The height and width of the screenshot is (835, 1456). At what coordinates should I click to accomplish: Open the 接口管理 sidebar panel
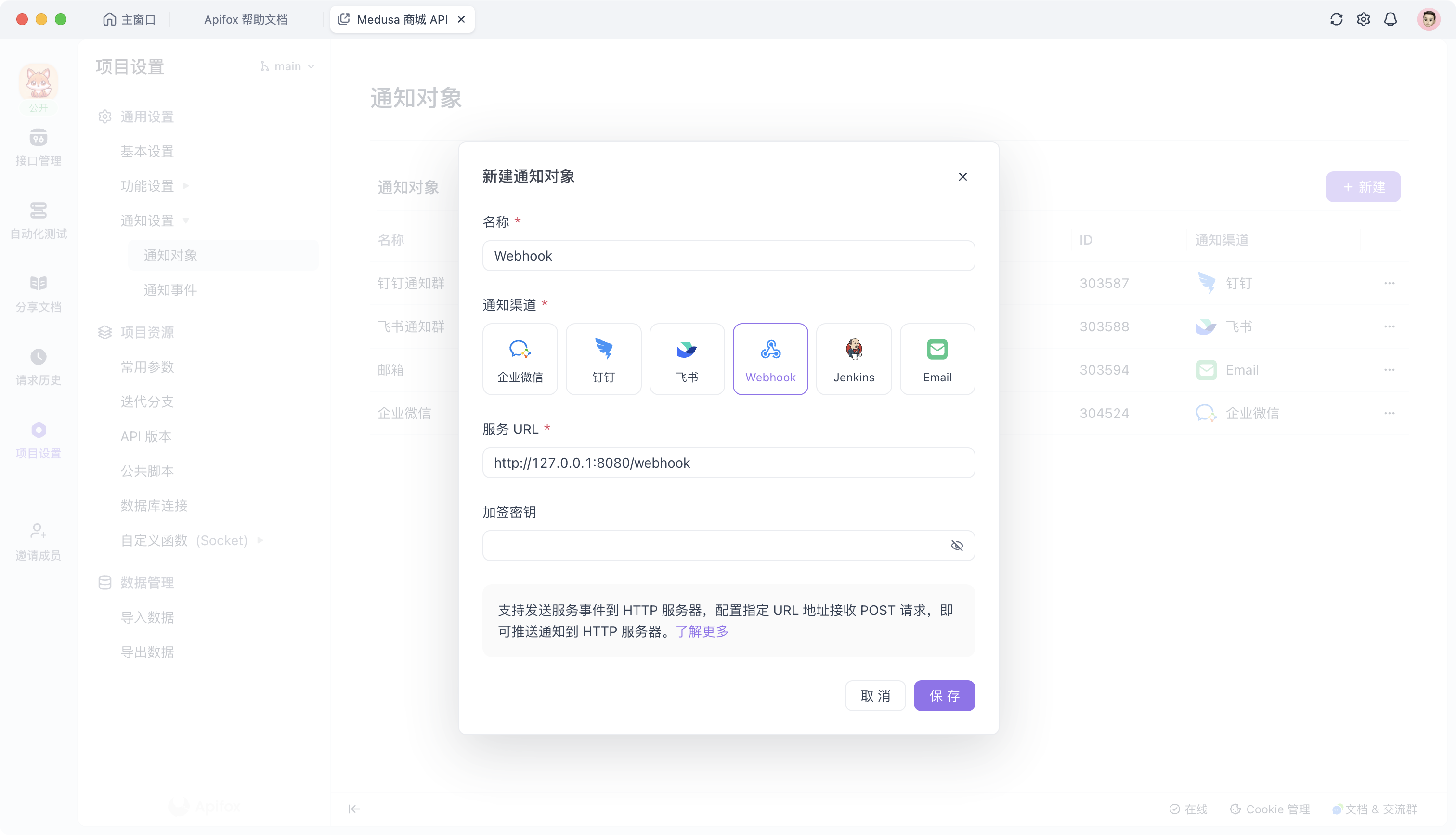point(38,148)
